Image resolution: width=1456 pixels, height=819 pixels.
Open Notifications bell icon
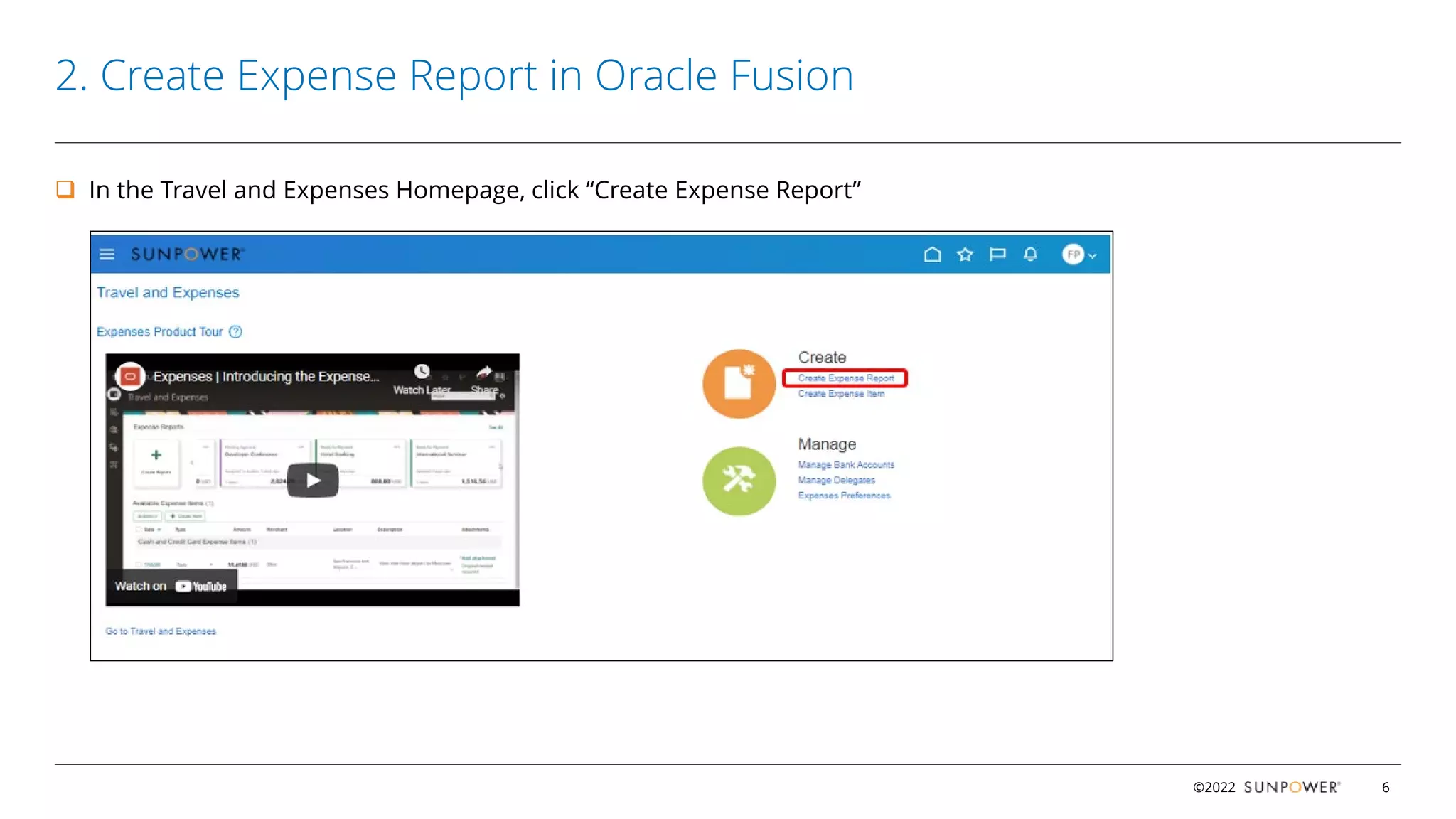[x=1030, y=255]
